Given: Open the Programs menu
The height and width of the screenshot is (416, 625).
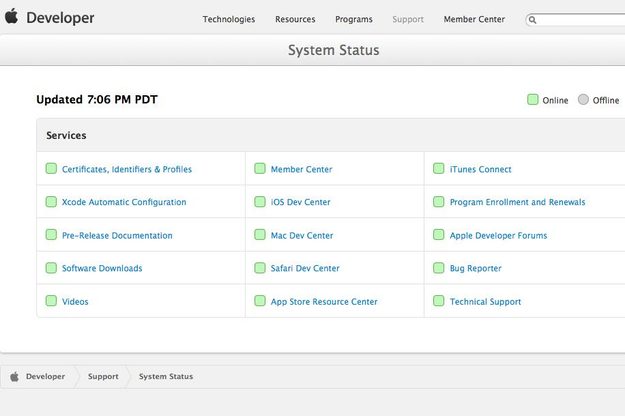Looking at the screenshot, I should [354, 19].
